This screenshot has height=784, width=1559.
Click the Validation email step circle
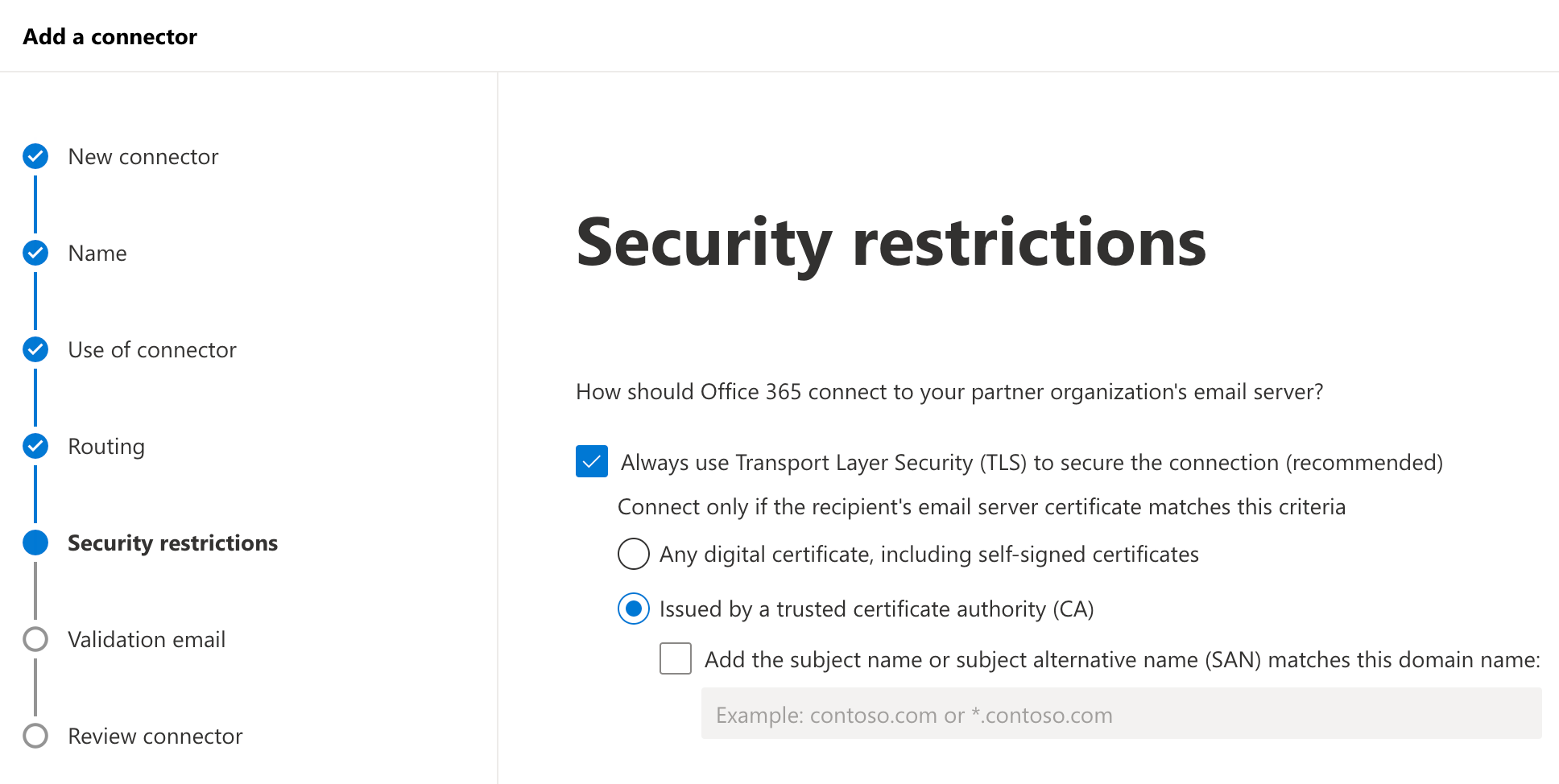pyautogui.click(x=35, y=639)
